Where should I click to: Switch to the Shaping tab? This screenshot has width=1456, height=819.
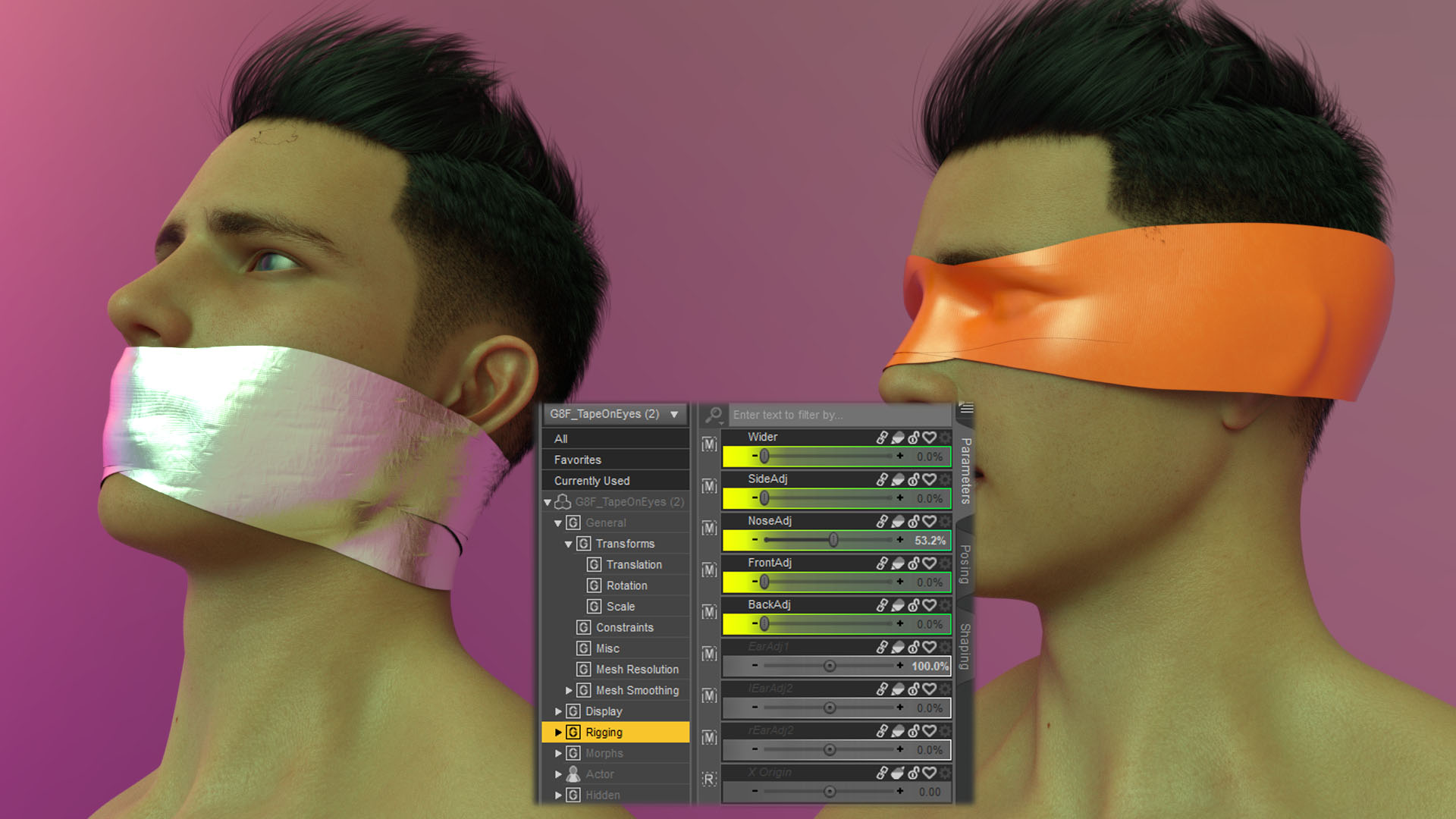tap(965, 646)
